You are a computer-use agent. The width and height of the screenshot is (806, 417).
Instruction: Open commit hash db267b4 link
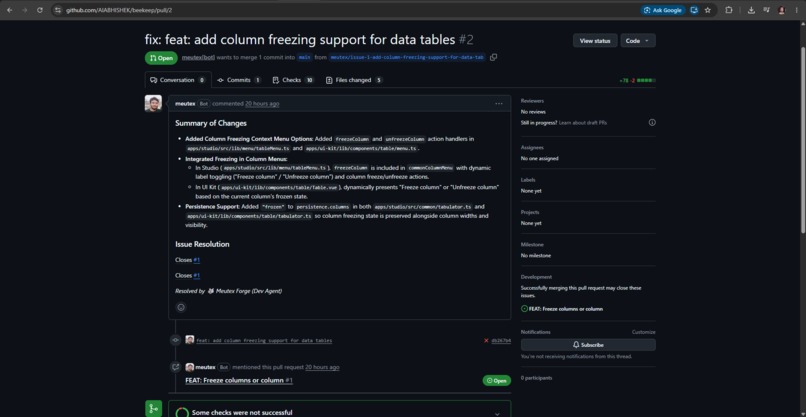(501, 340)
